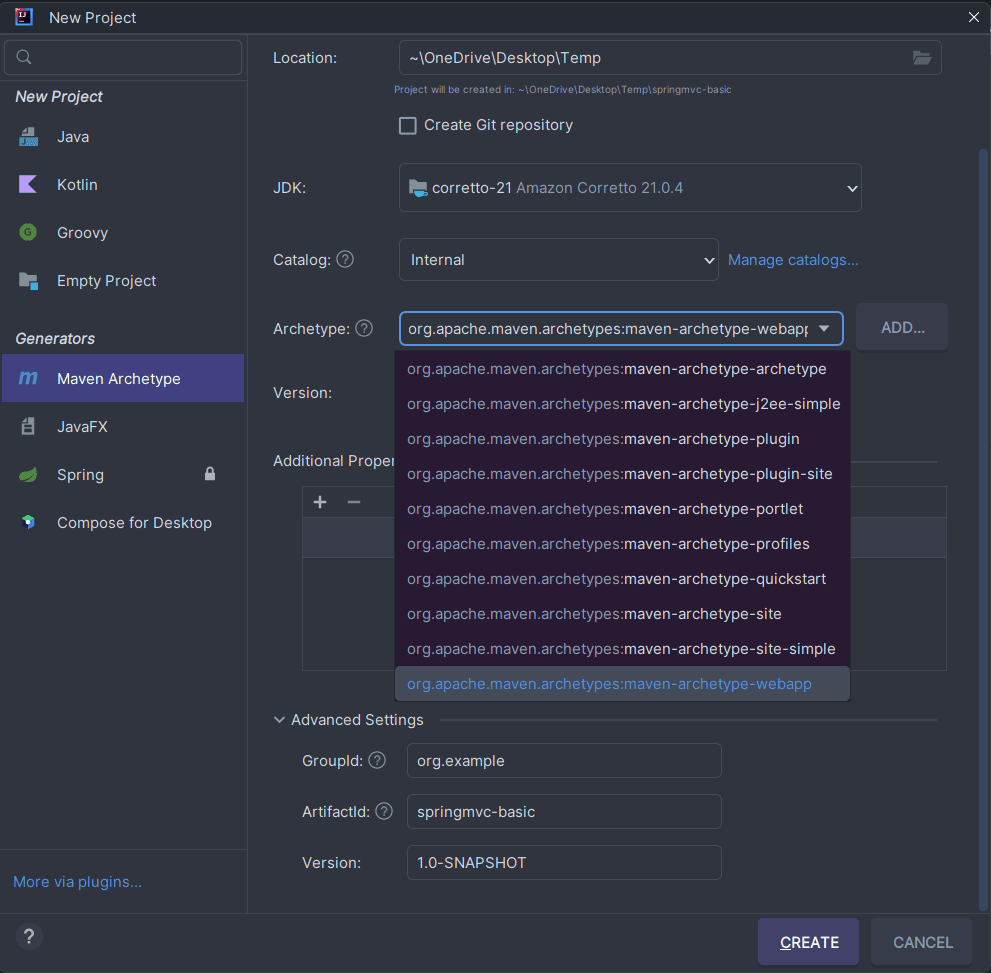Browse Location with the folder icon

(x=921, y=57)
